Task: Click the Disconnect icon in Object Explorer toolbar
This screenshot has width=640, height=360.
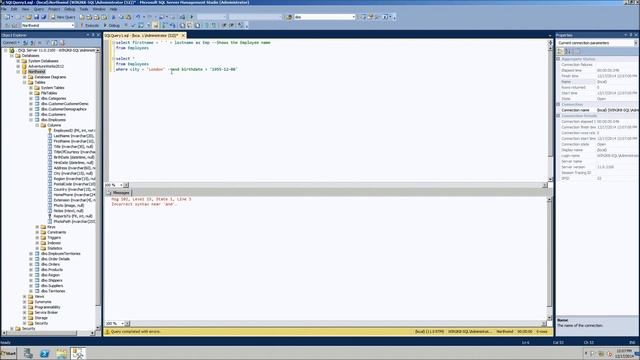Action: 32,42
